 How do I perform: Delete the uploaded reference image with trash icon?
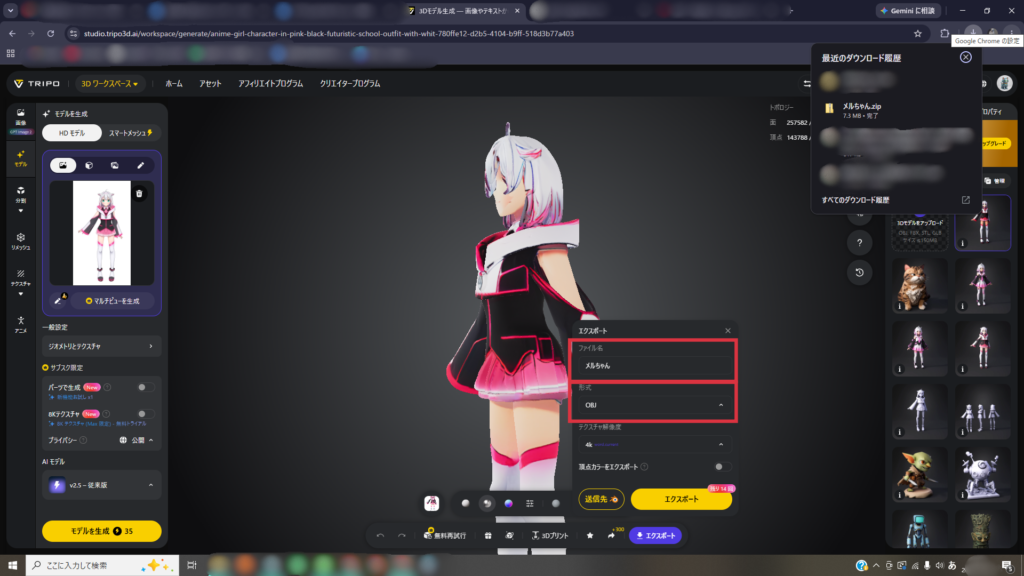[x=139, y=193]
